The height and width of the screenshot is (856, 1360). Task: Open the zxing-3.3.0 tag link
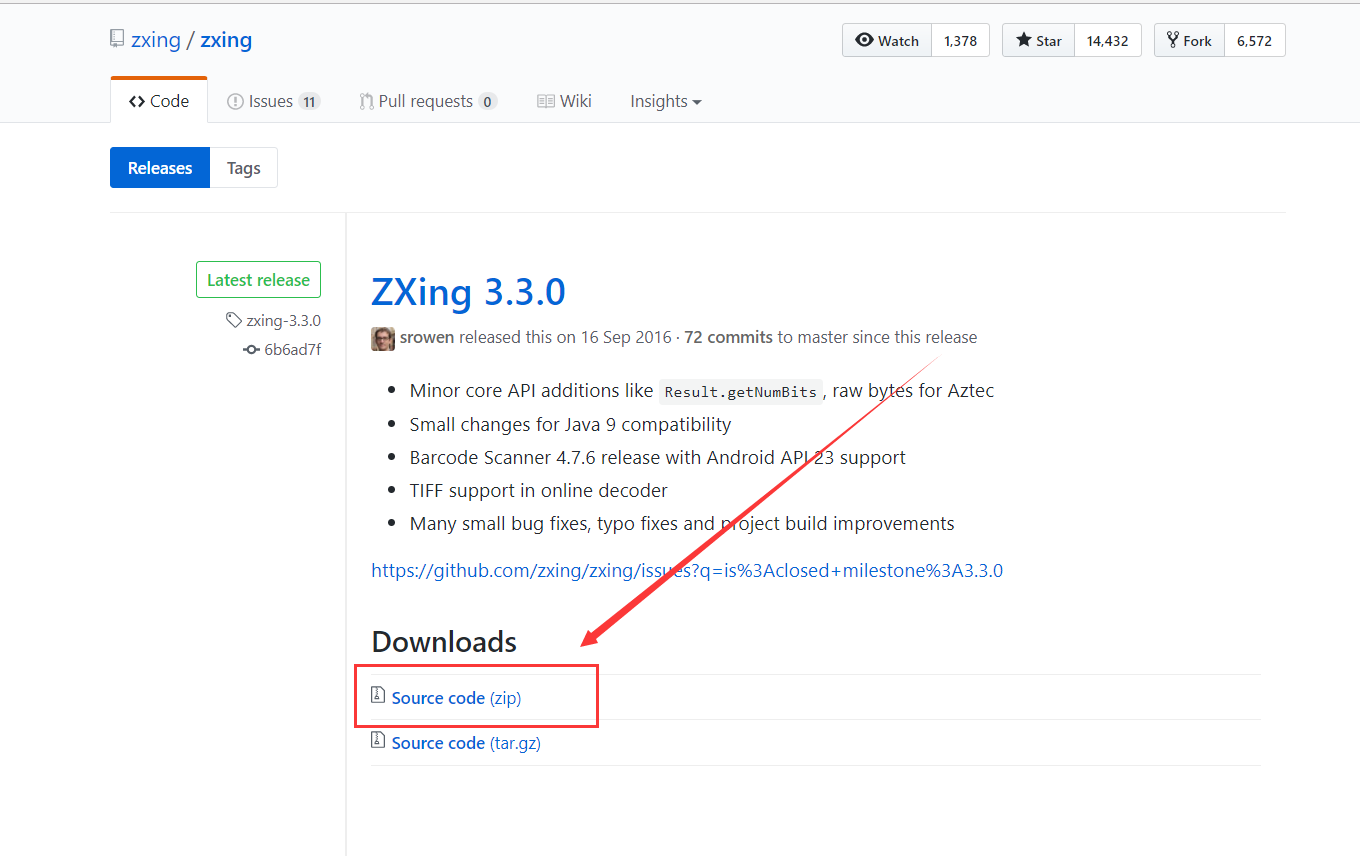tap(284, 321)
